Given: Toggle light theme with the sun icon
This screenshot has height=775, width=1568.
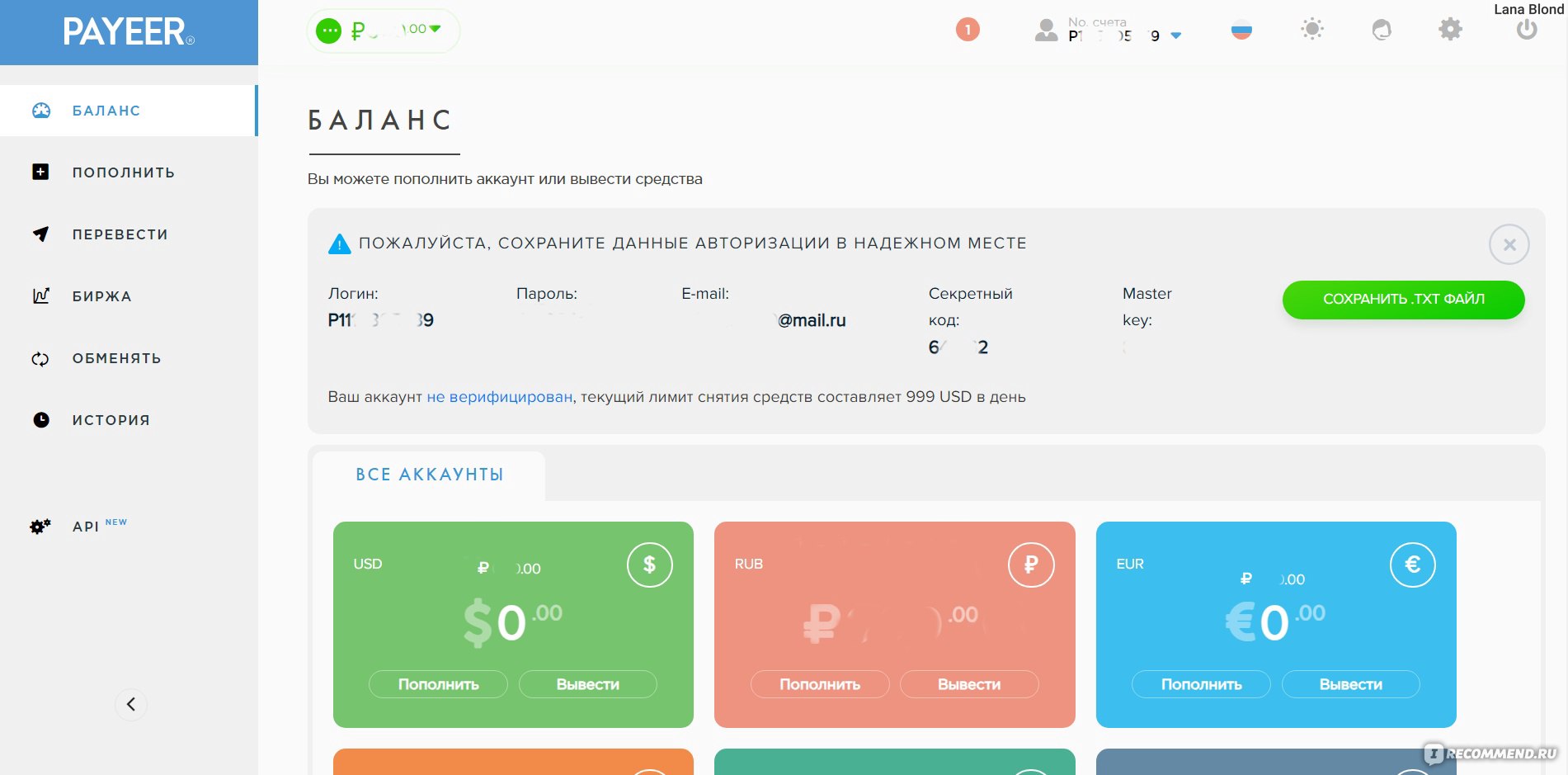Looking at the screenshot, I should (1312, 30).
